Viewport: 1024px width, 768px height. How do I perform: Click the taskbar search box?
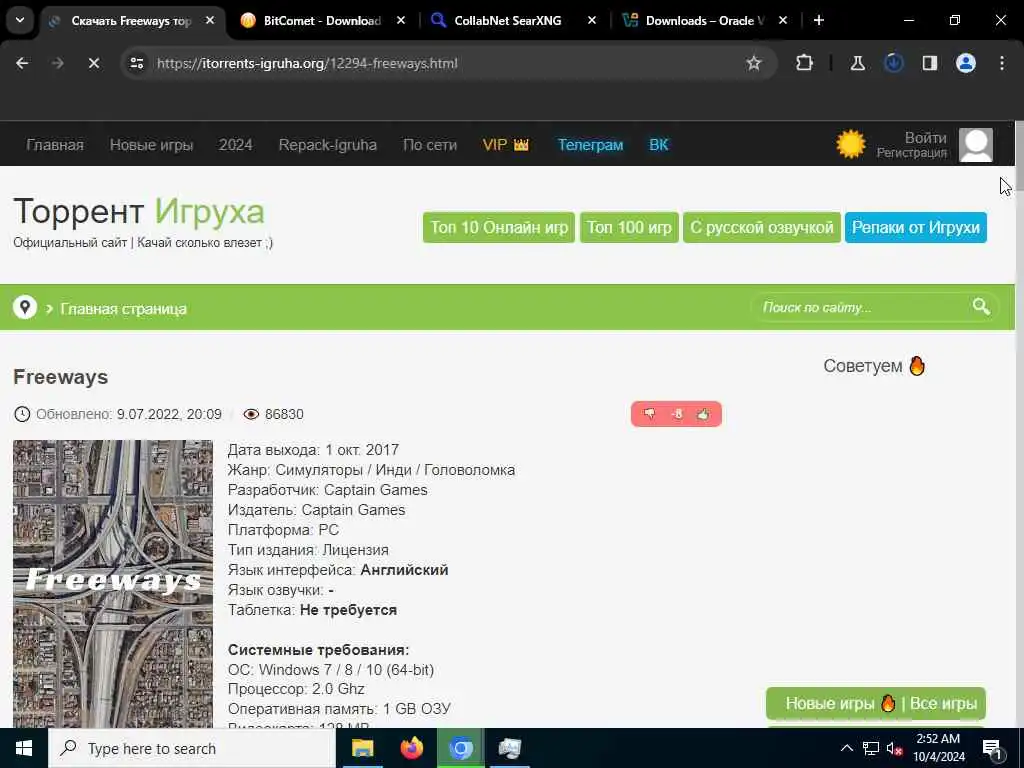(191, 748)
